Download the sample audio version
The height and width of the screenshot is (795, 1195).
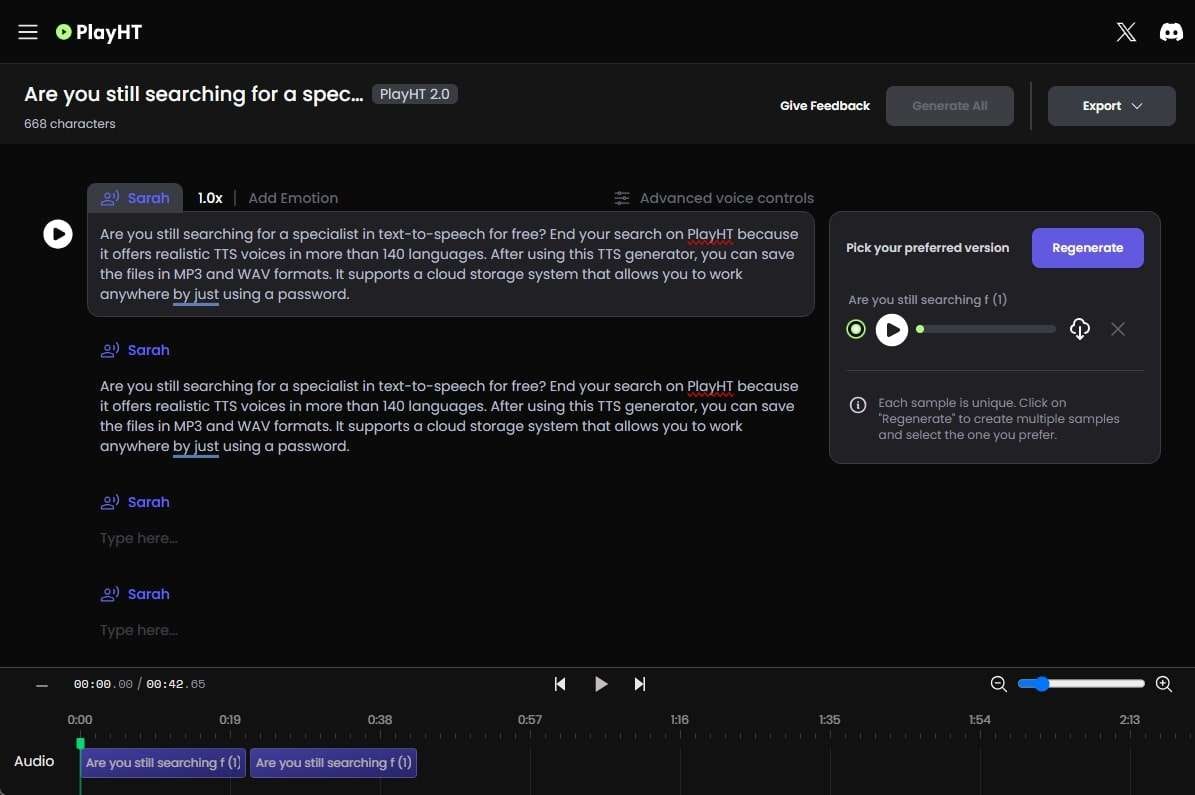click(x=1080, y=329)
